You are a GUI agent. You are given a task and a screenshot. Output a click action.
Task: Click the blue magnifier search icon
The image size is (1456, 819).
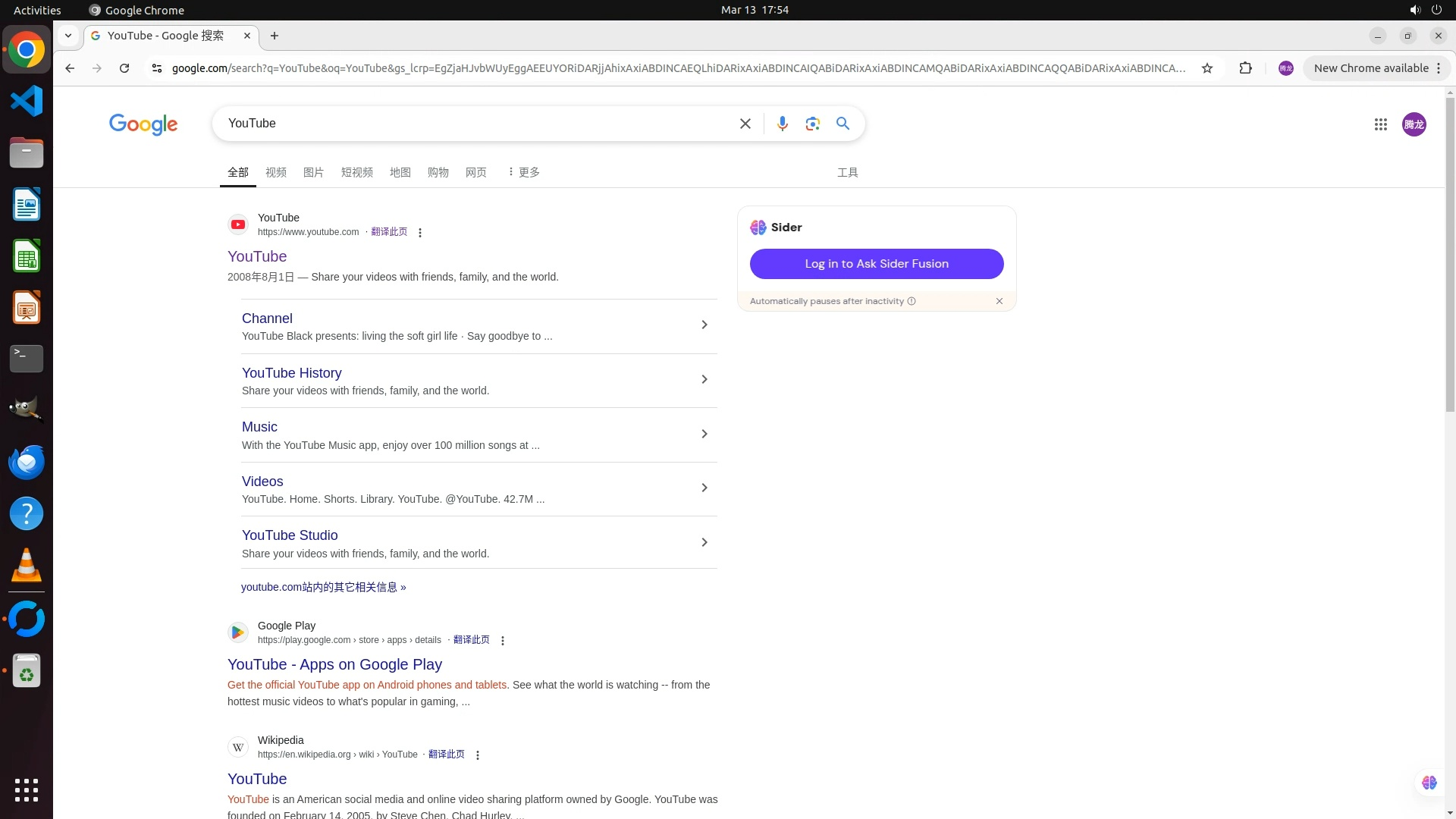[x=843, y=124]
